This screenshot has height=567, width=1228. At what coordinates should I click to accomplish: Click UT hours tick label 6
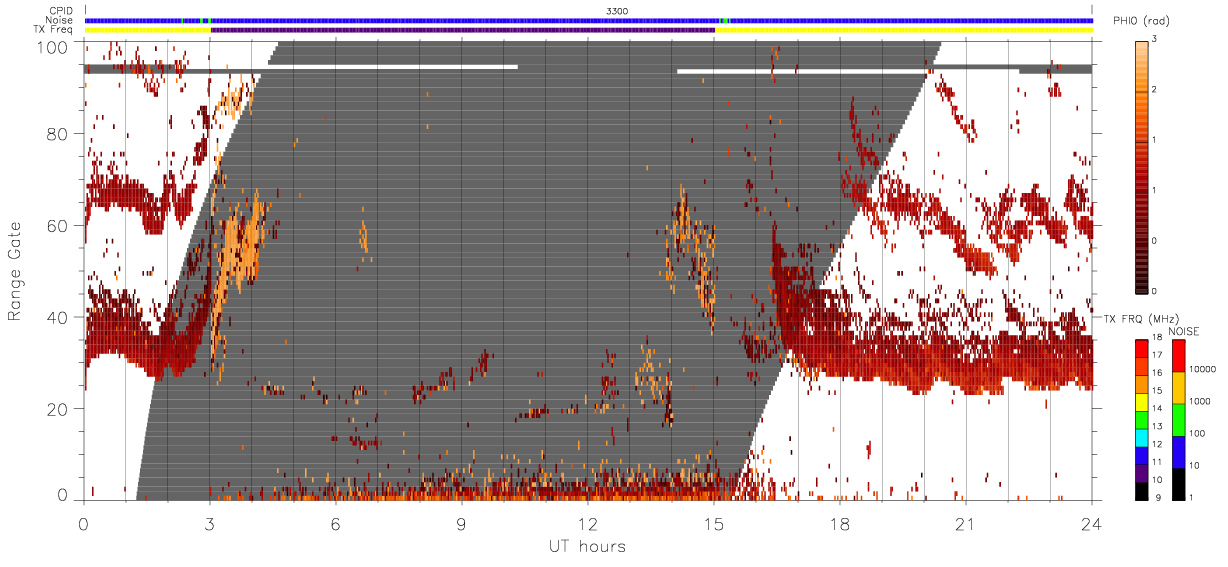click(336, 525)
